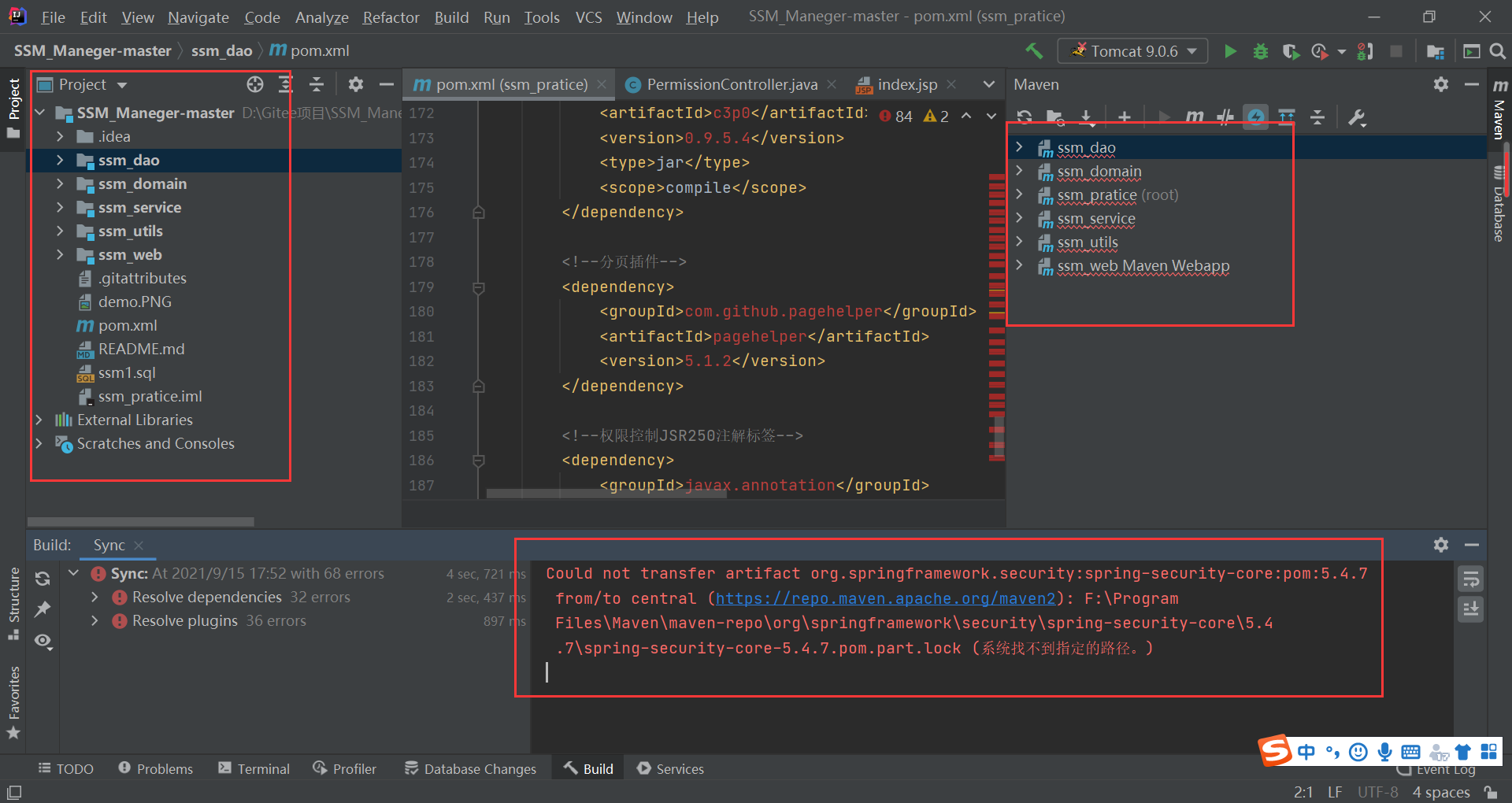Viewport: 1512px width, 803px height.
Task: Expand External Libraries node
Action: click(39, 420)
